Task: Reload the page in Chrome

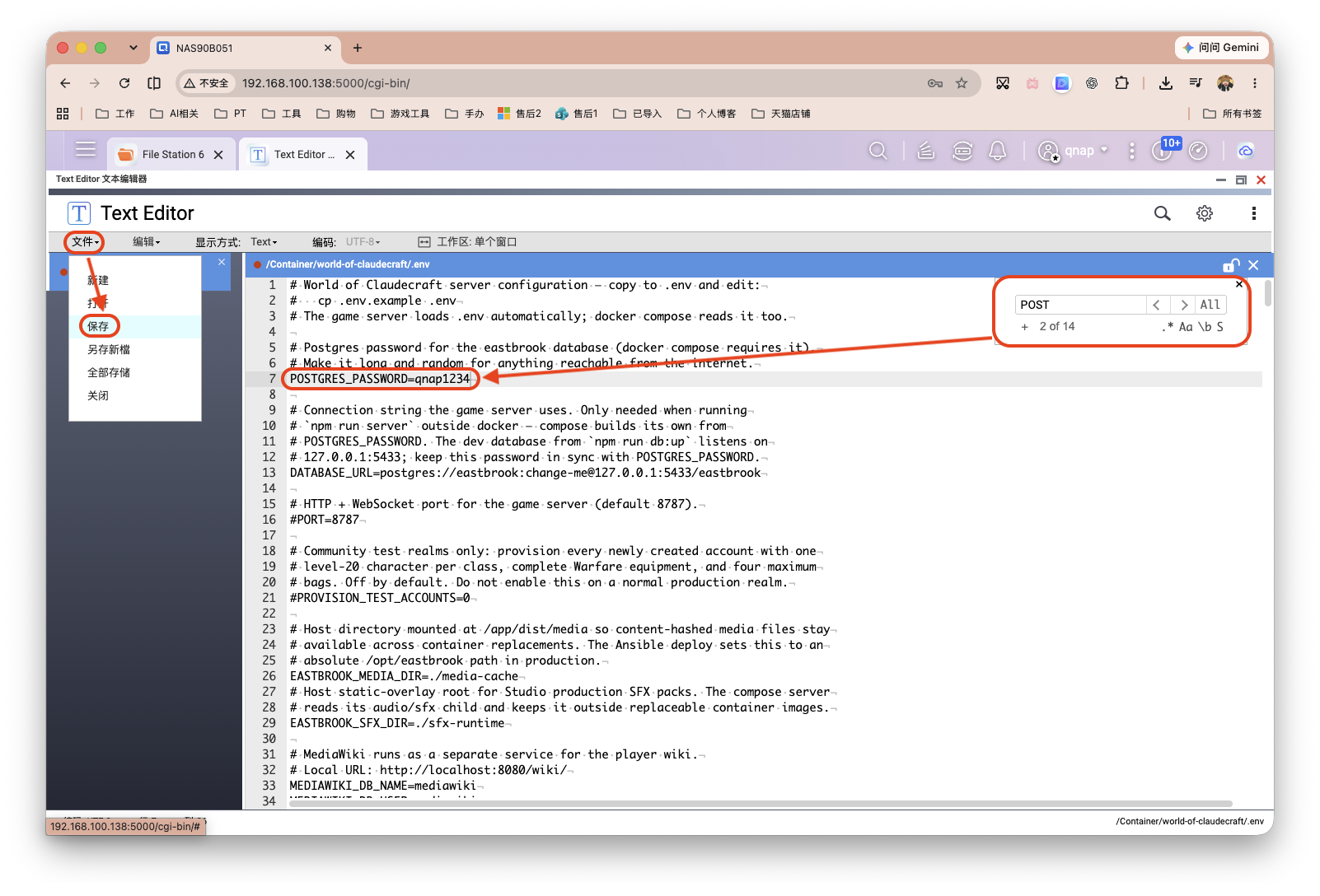Action: point(124,83)
